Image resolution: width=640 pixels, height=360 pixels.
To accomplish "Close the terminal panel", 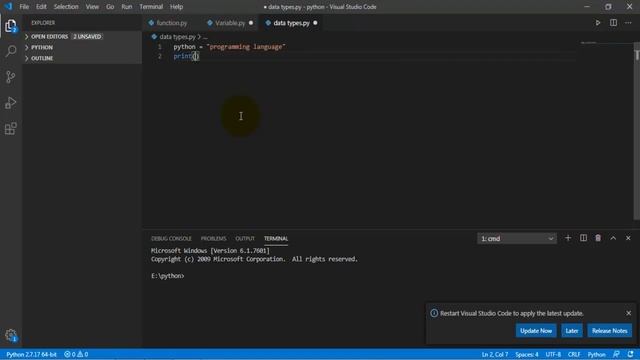I will [x=628, y=238].
